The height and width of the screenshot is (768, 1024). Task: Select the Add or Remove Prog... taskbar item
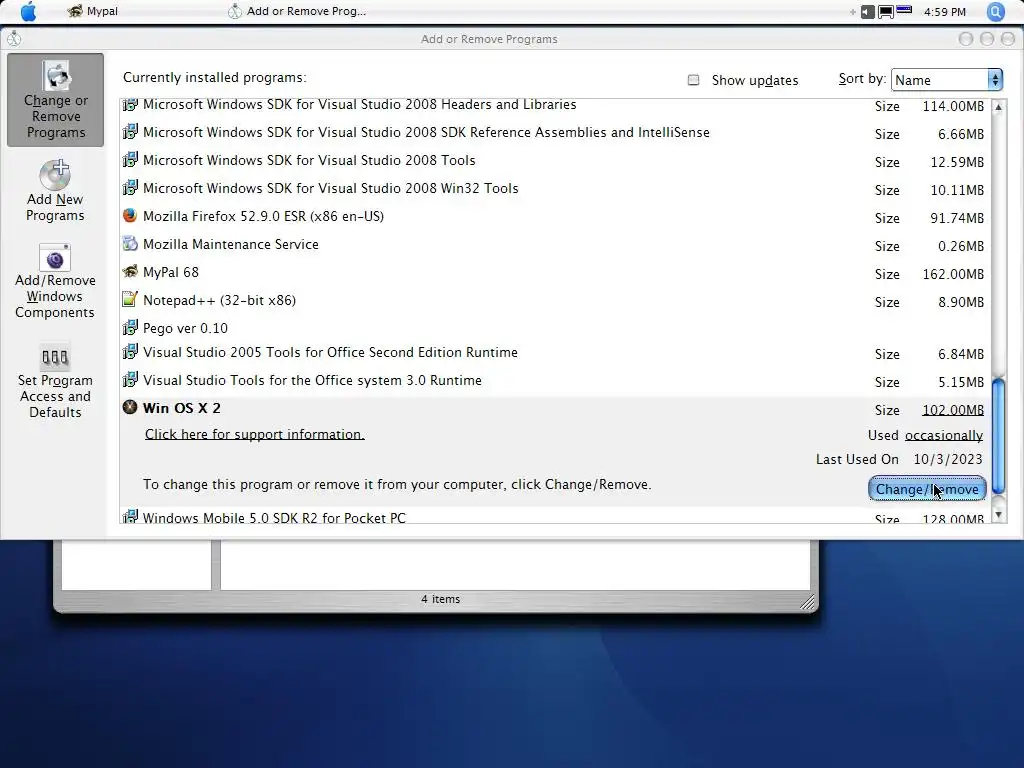pyautogui.click(x=296, y=11)
